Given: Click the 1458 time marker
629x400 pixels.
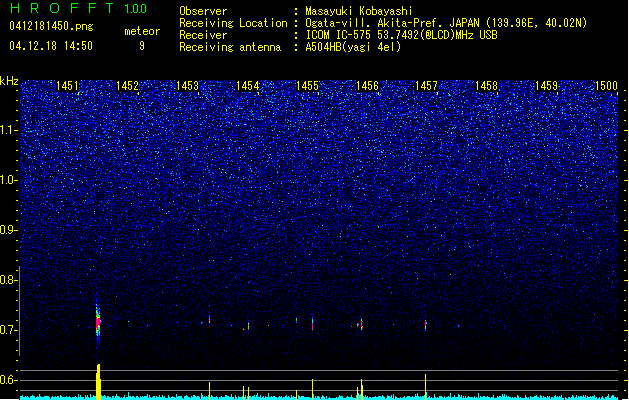Looking at the screenshot, I should 487,86.
